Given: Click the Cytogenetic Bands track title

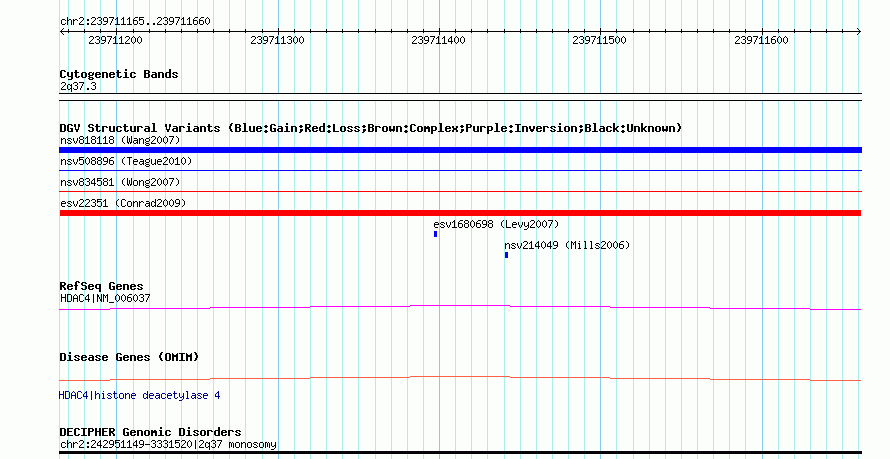Looking at the screenshot, I should pos(119,74).
